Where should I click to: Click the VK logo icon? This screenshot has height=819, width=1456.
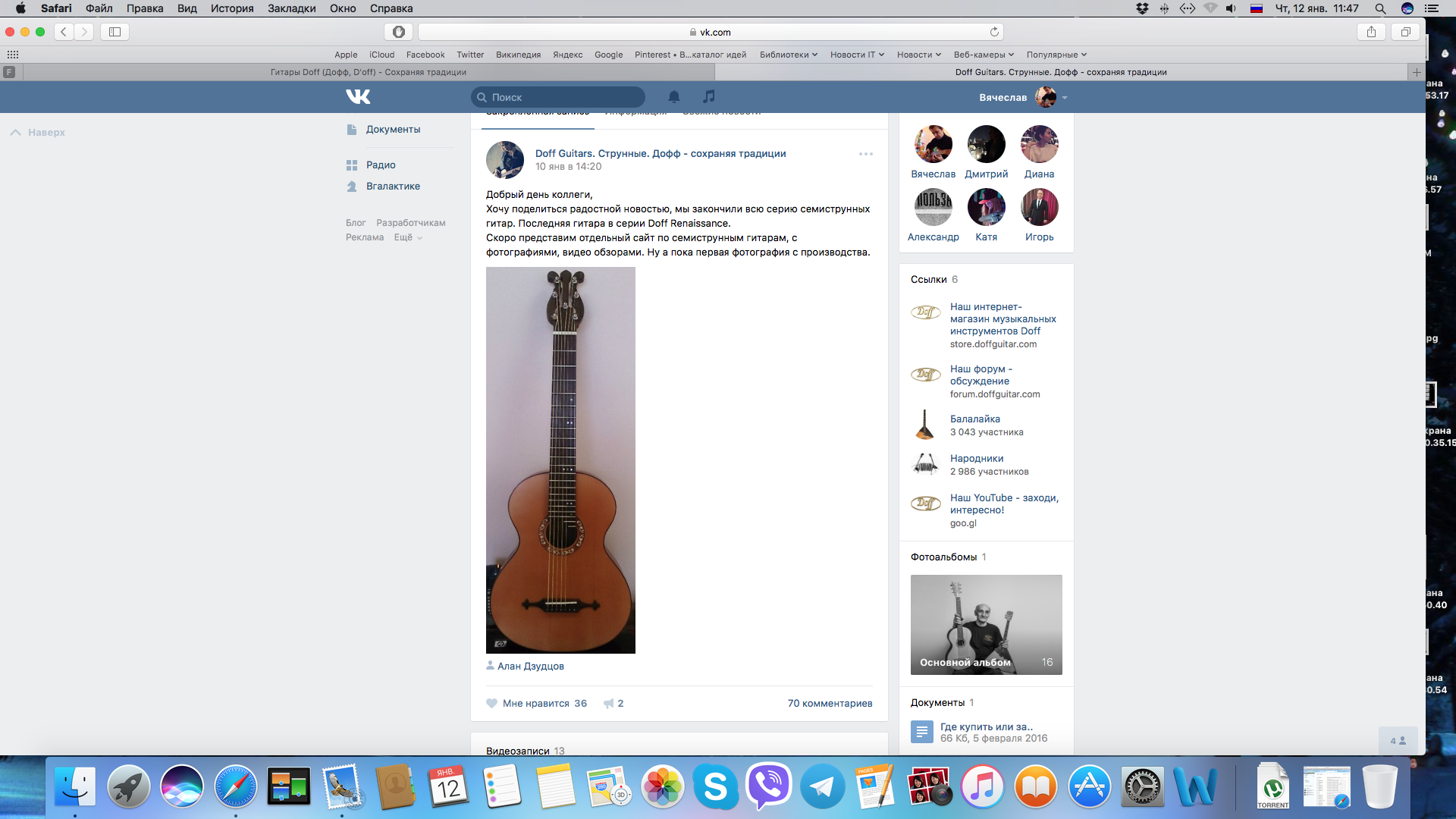tap(358, 96)
